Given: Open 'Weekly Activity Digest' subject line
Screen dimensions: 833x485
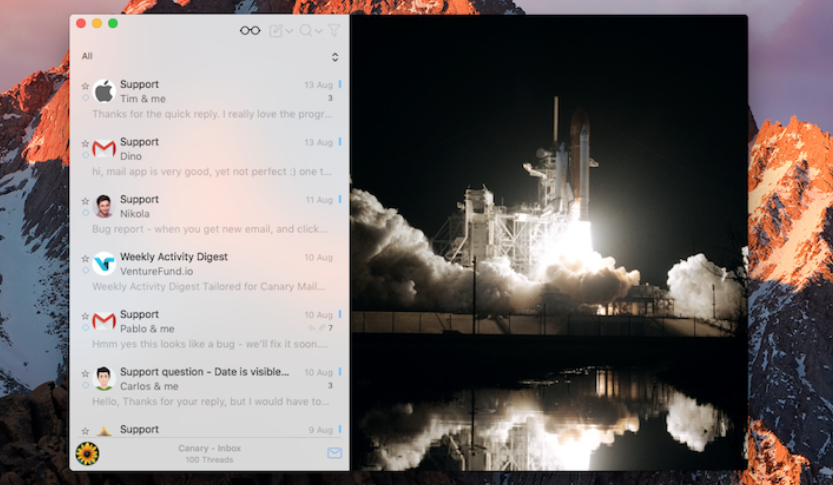Looking at the screenshot, I should [174, 257].
